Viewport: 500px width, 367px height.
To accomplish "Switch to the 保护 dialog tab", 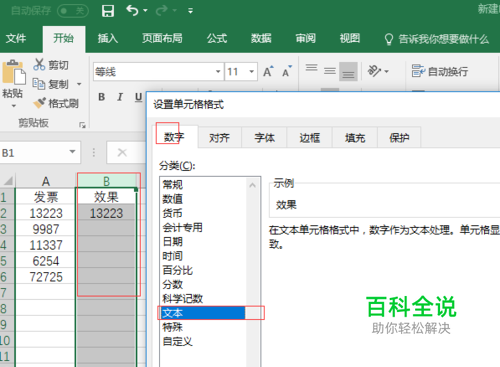I will pos(399,137).
